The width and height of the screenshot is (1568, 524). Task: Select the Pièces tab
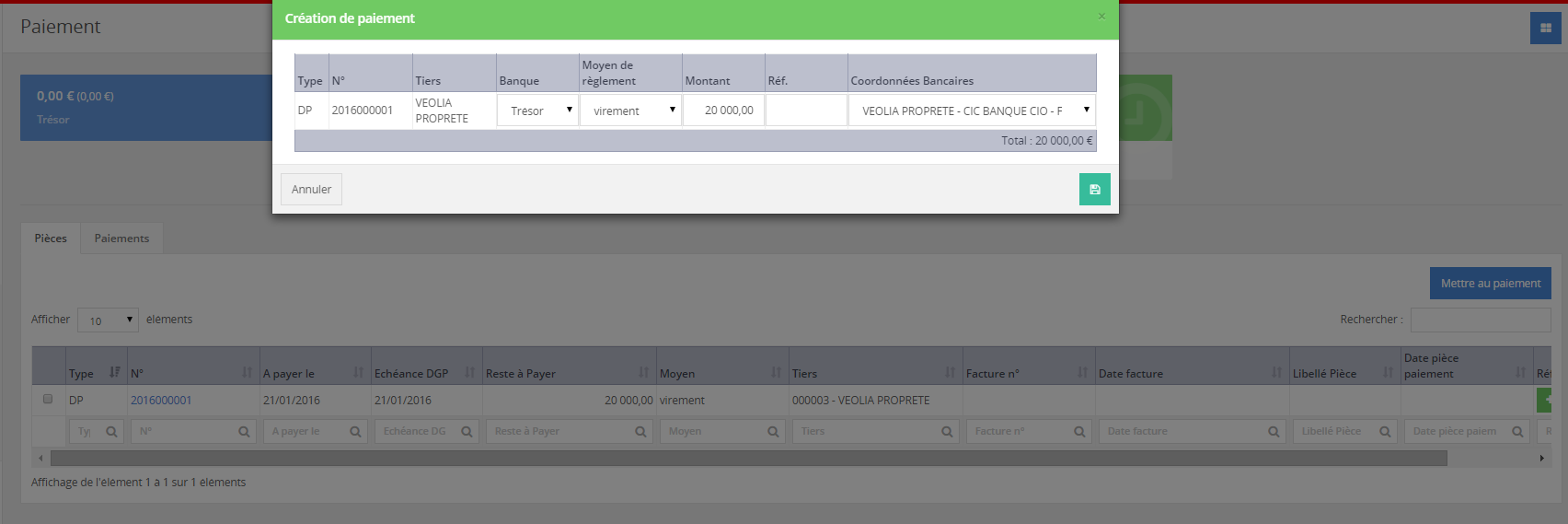pyautogui.click(x=51, y=239)
